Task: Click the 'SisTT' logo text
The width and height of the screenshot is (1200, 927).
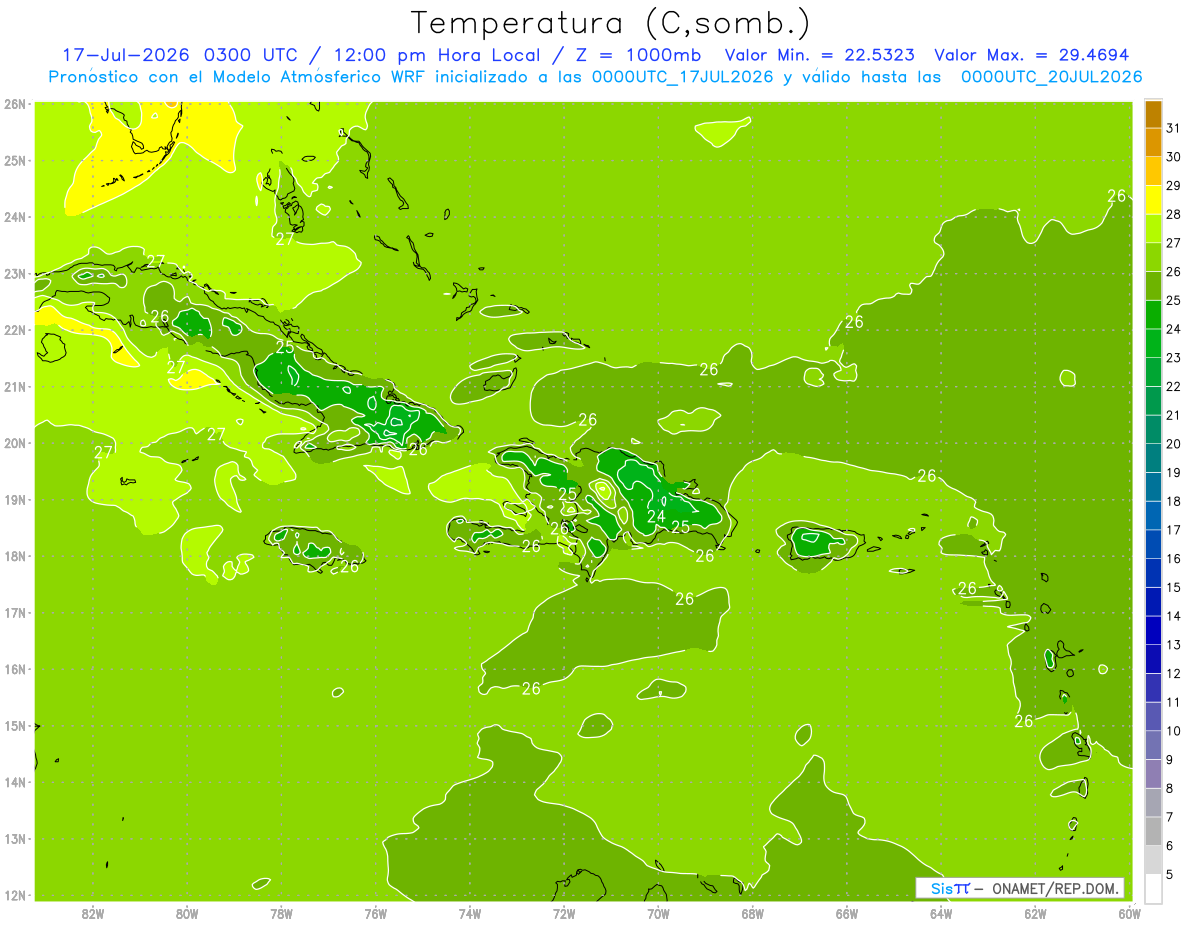Action: coord(950,888)
